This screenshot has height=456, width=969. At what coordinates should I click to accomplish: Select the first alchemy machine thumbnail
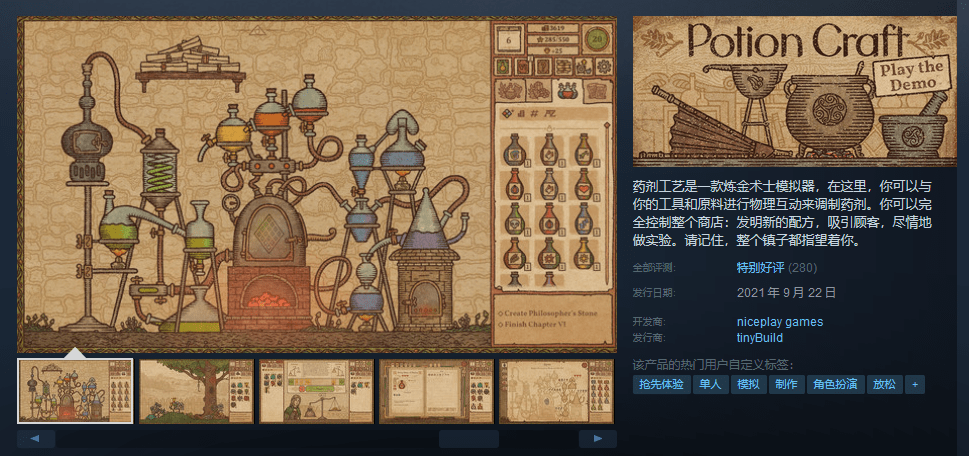pos(75,391)
